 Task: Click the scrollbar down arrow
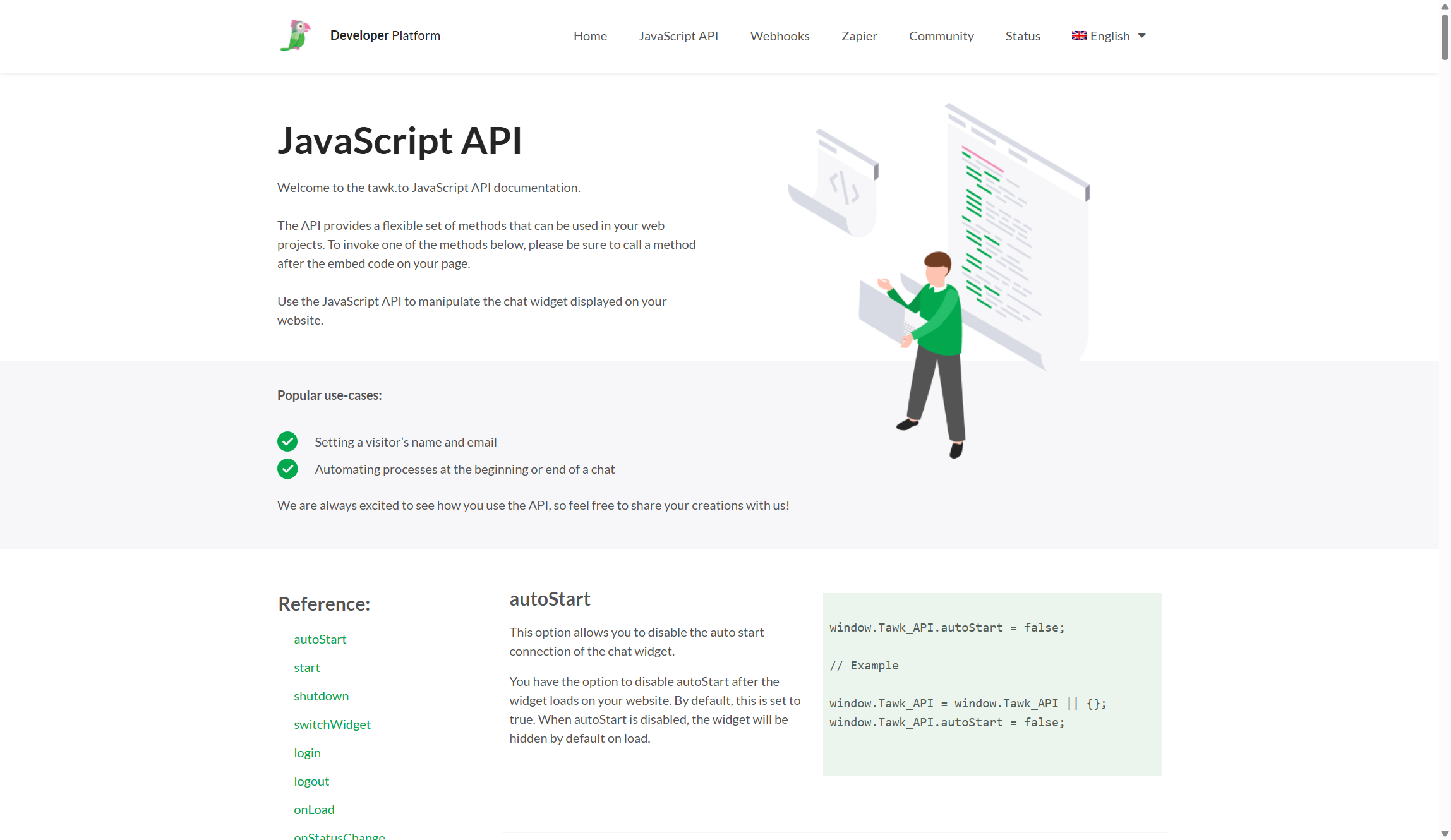click(x=1445, y=834)
